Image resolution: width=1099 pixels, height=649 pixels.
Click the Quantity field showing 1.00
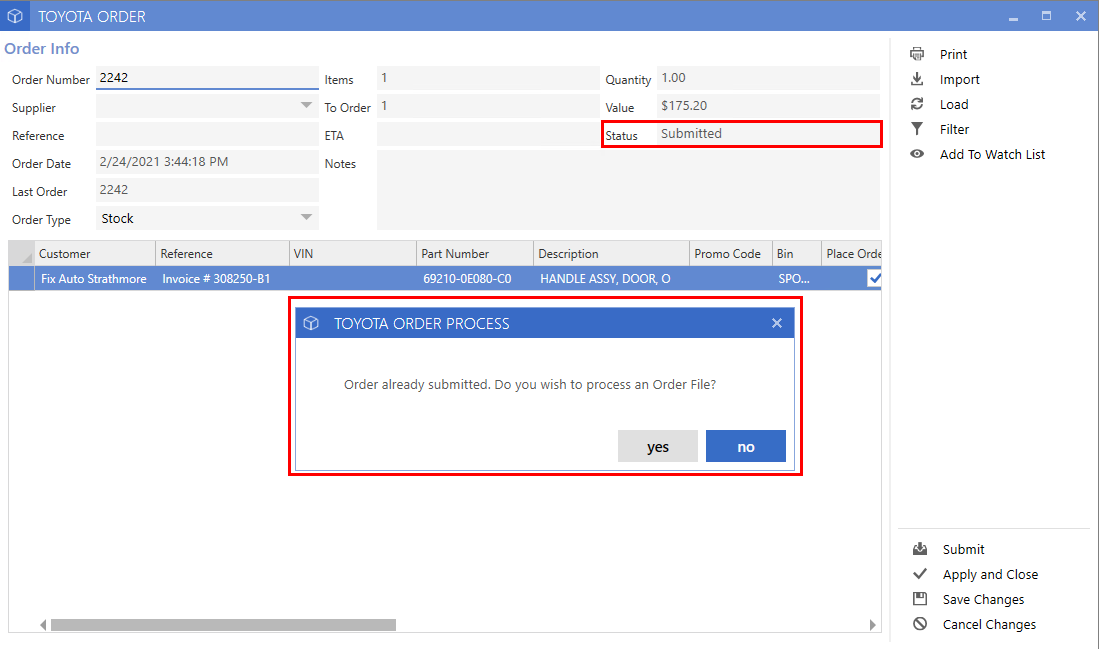768,78
